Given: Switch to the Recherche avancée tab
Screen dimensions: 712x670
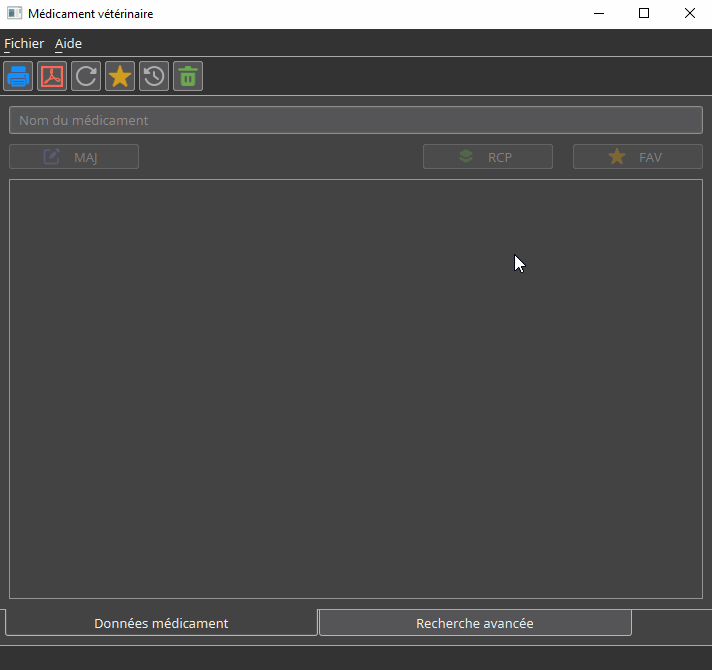Looking at the screenshot, I should click(475, 623).
